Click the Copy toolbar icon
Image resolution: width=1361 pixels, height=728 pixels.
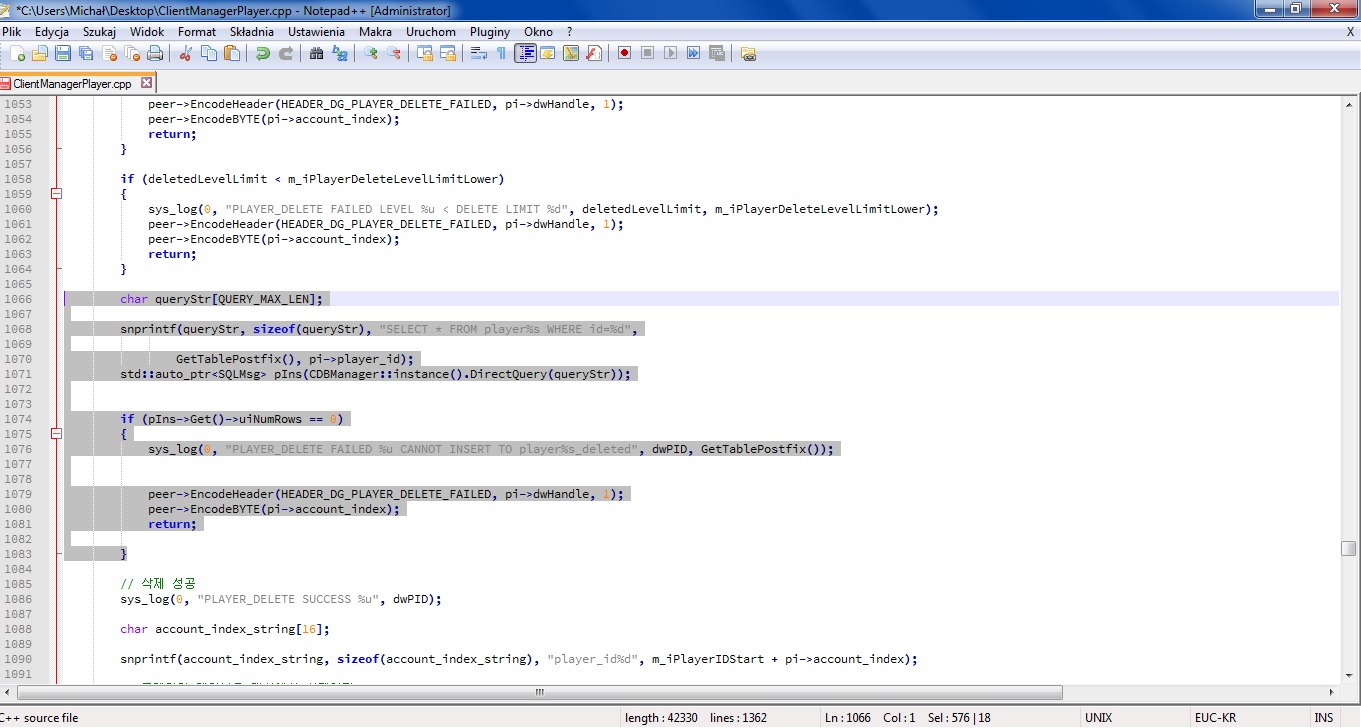pos(209,53)
